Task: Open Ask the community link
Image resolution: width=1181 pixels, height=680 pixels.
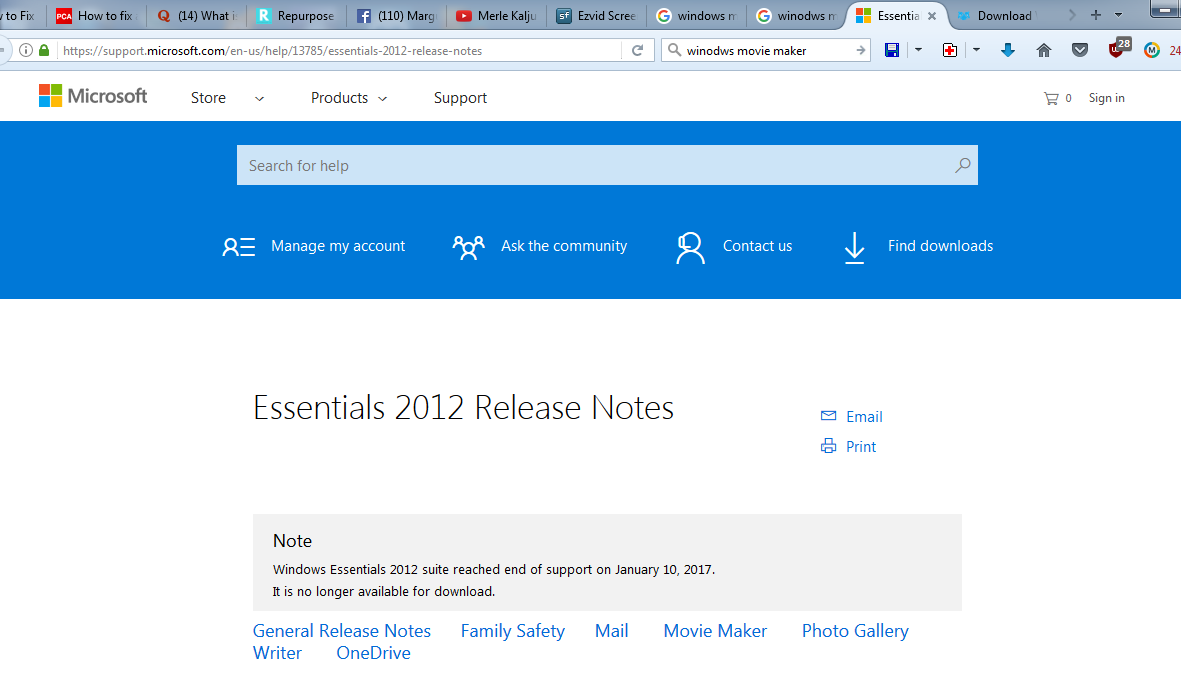Action: (564, 245)
